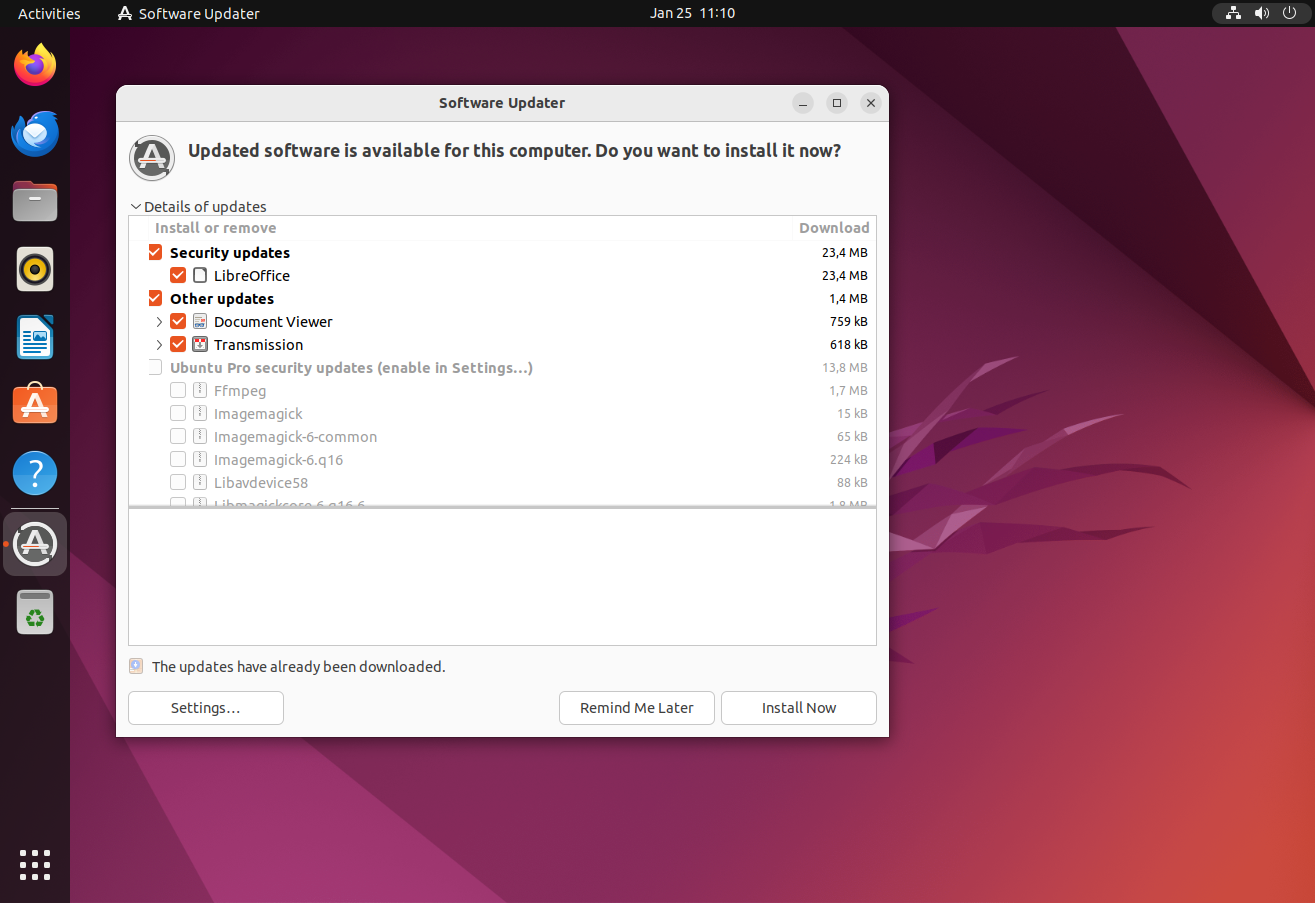Uncheck the Security updates checkbox

[x=155, y=252]
